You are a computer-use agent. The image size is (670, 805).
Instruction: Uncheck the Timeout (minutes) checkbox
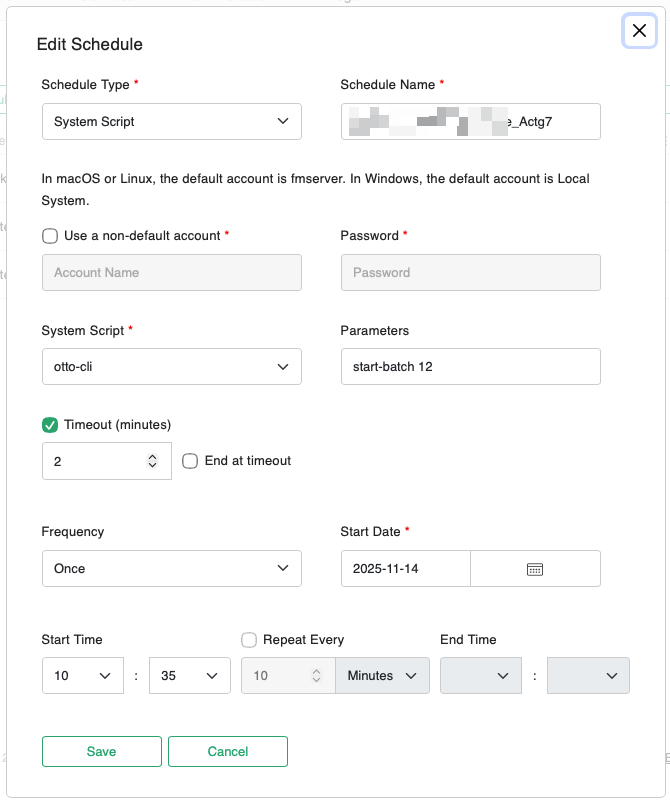click(x=50, y=424)
